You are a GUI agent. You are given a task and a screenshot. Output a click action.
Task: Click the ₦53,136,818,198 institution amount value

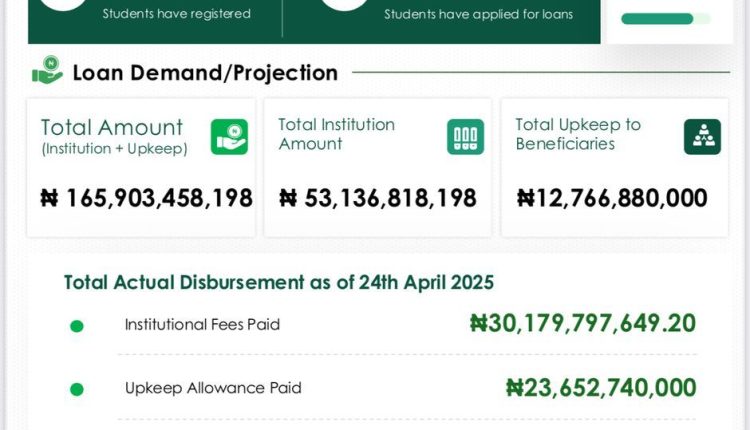point(377,198)
